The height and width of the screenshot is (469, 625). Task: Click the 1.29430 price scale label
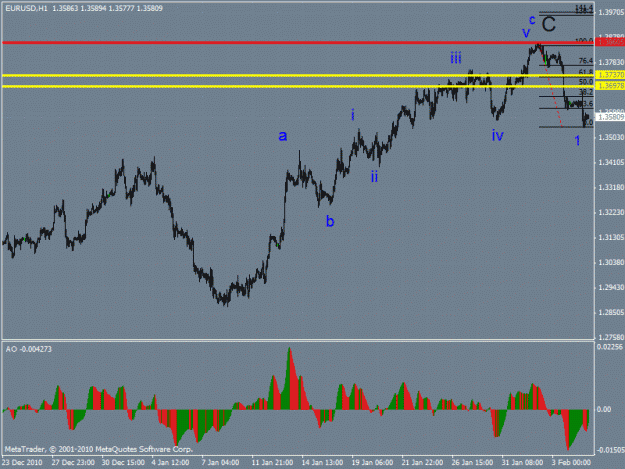point(611,288)
